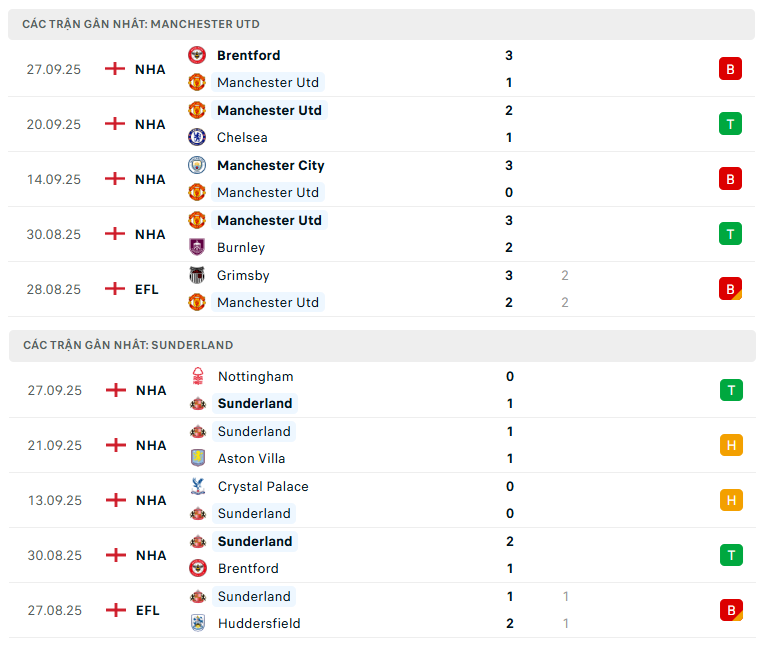763x646 pixels.
Task: Click the orange H badge for Aston Villa match
Action: (731, 445)
